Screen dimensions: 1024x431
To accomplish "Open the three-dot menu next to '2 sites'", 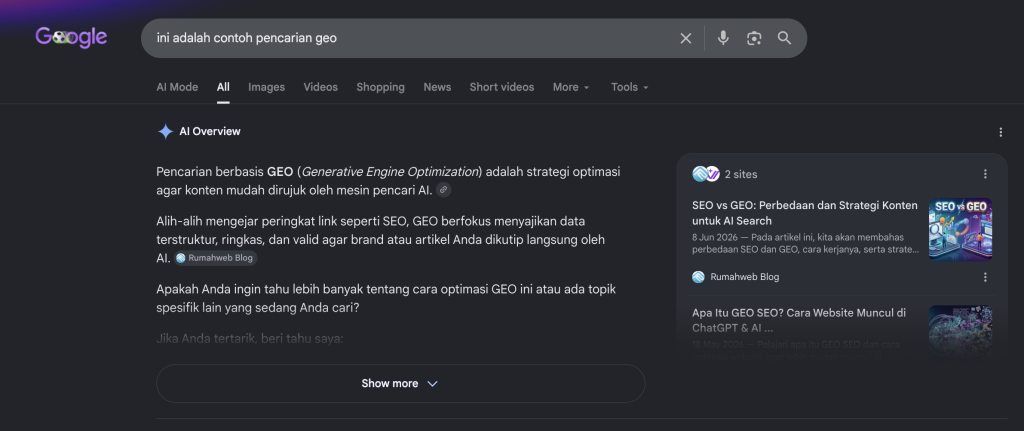I will (x=985, y=174).
